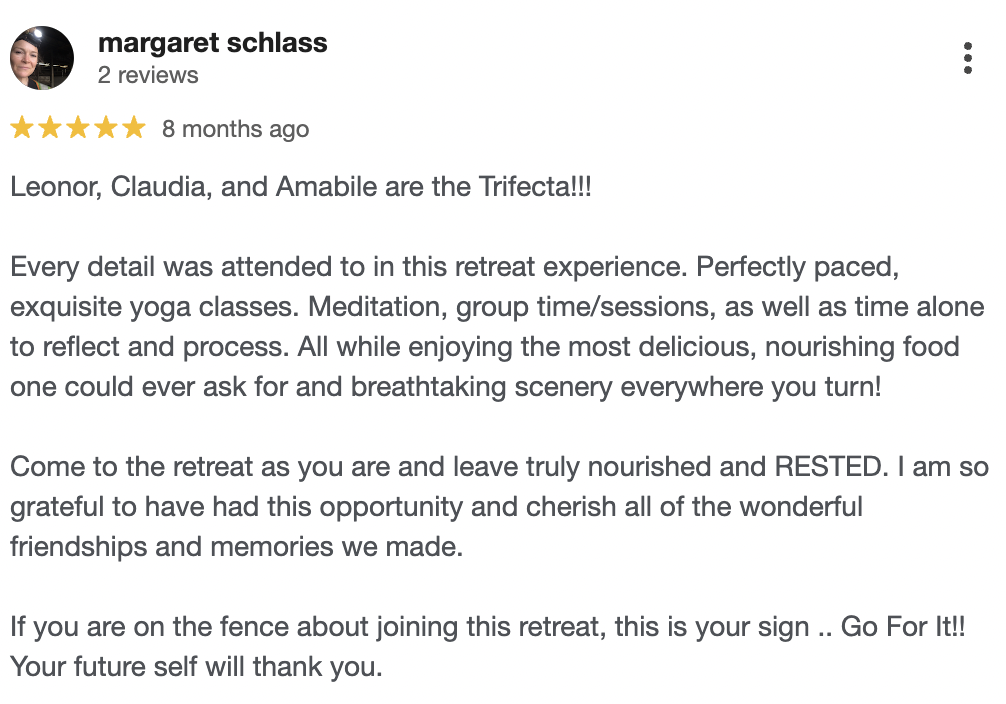Open reviewer name margaret schlass
Image resolution: width=1006 pixels, height=704 pixels.
[x=212, y=43]
